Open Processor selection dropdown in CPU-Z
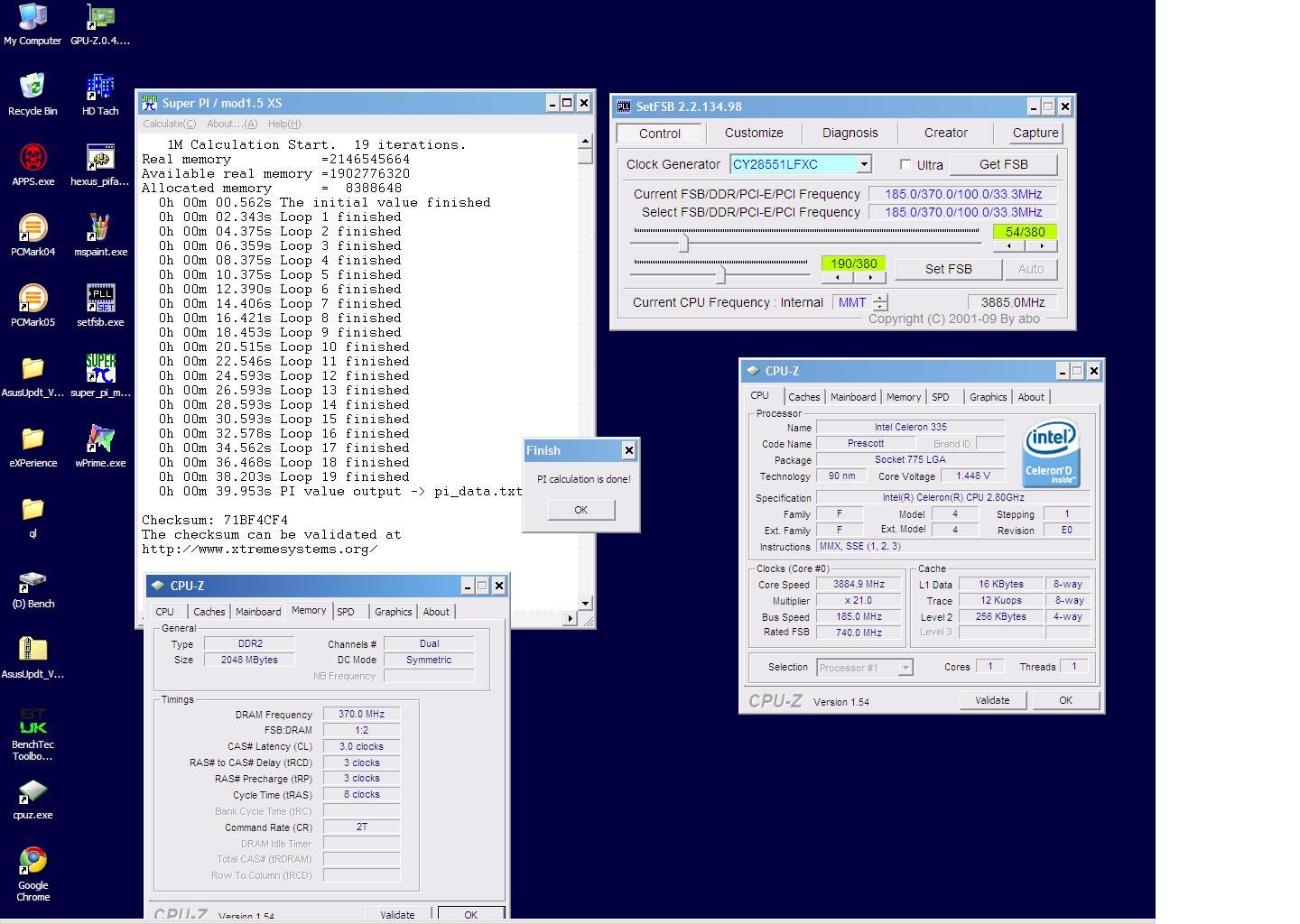Image resolution: width=1300 pixels, height=924 pixels. 905,668
